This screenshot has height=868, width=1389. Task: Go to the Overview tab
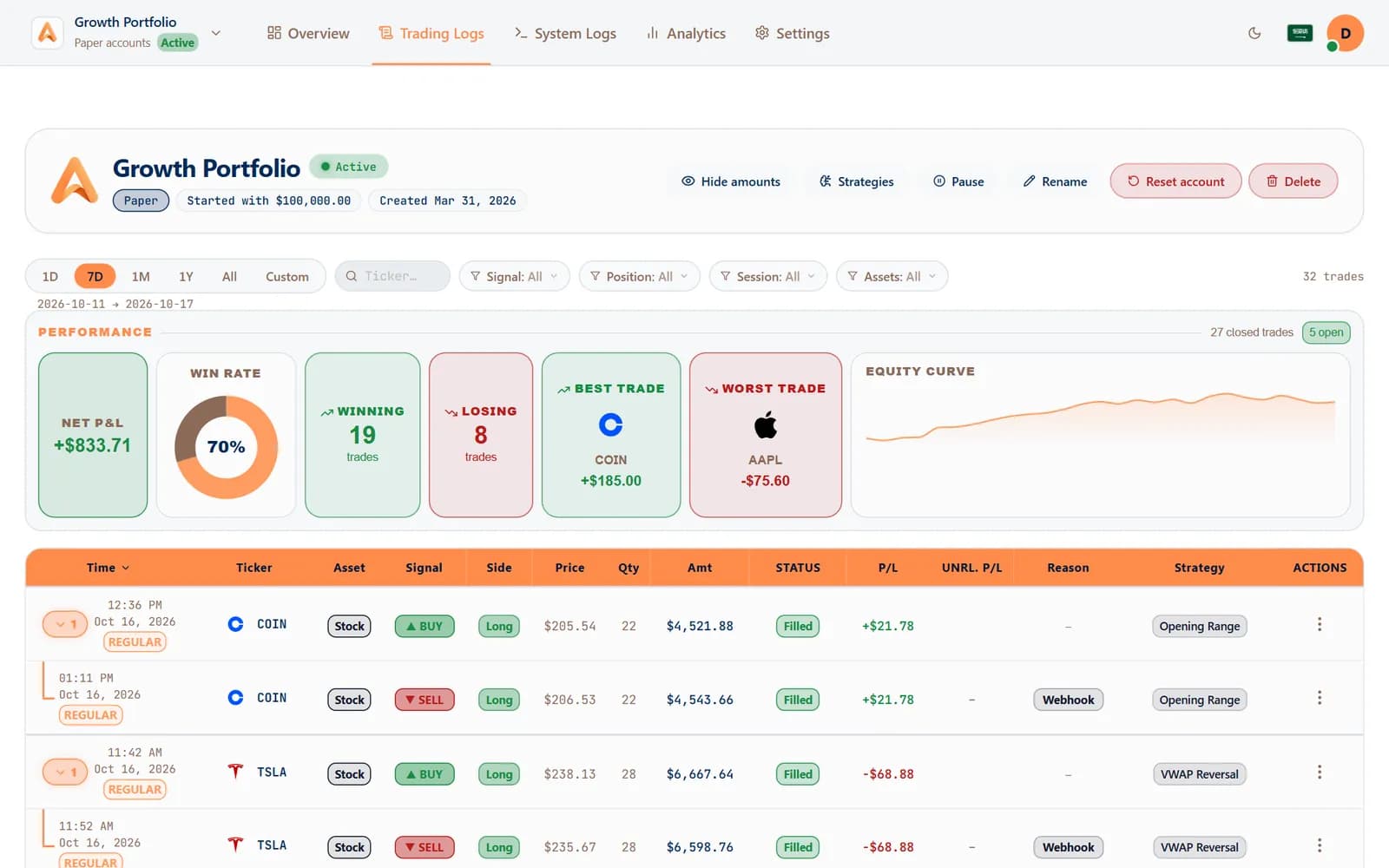(308, 33)
